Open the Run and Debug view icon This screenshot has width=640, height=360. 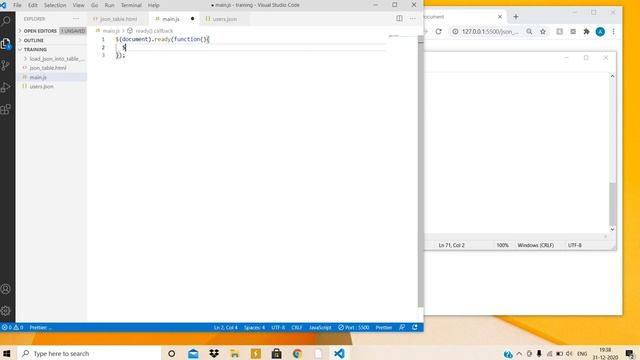pos(6,87)
